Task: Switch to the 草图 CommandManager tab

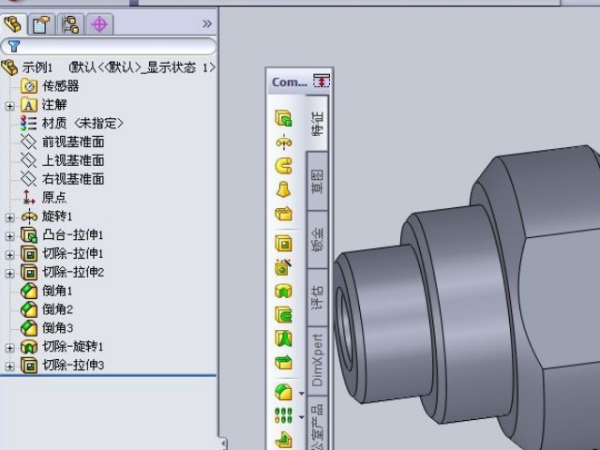Action: click(317, 181)
